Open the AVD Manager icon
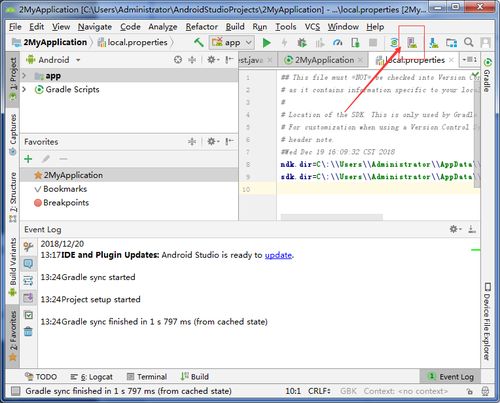This screenshot has height=403, width=500. (412, 43)
